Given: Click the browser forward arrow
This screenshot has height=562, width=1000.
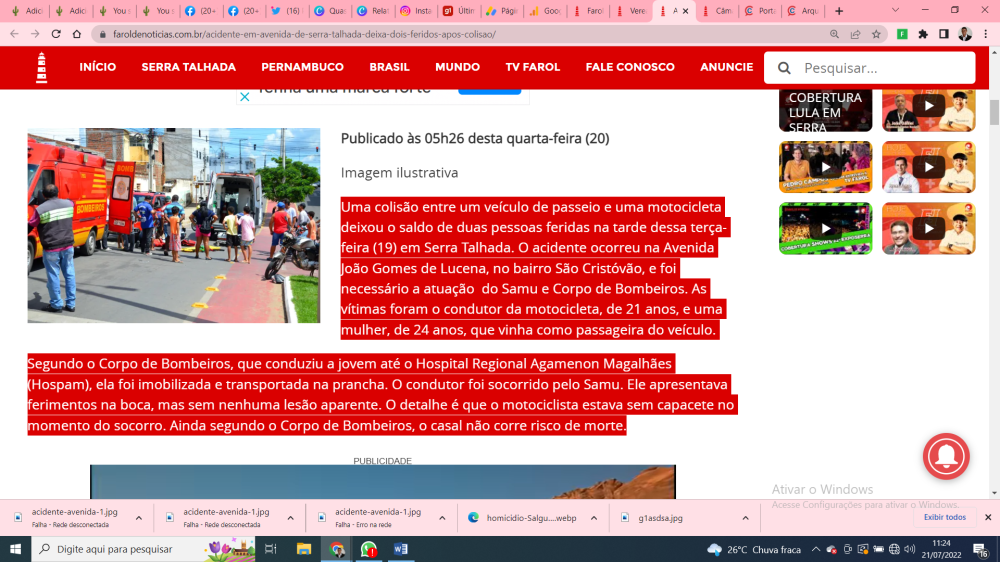Looking at the screenshot, I should pos(35,34).
